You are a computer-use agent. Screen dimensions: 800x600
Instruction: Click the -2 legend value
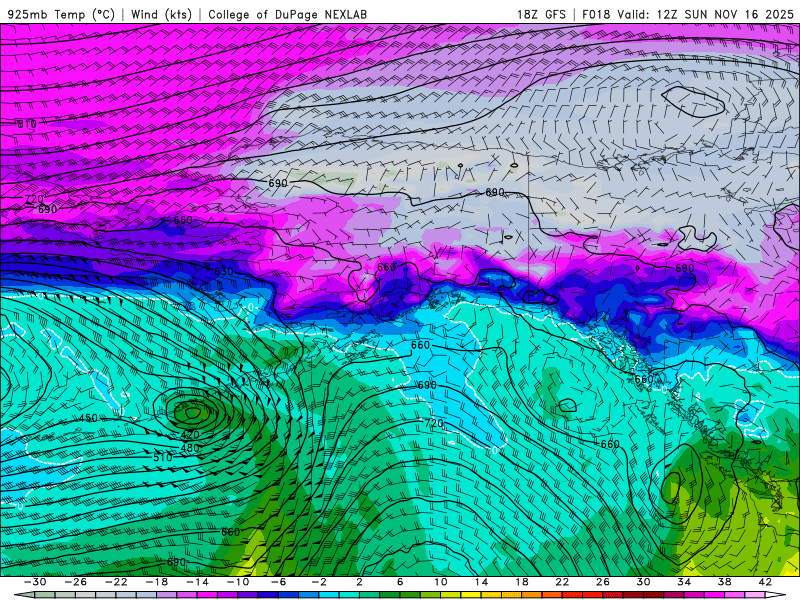click(x=319, y=582)
